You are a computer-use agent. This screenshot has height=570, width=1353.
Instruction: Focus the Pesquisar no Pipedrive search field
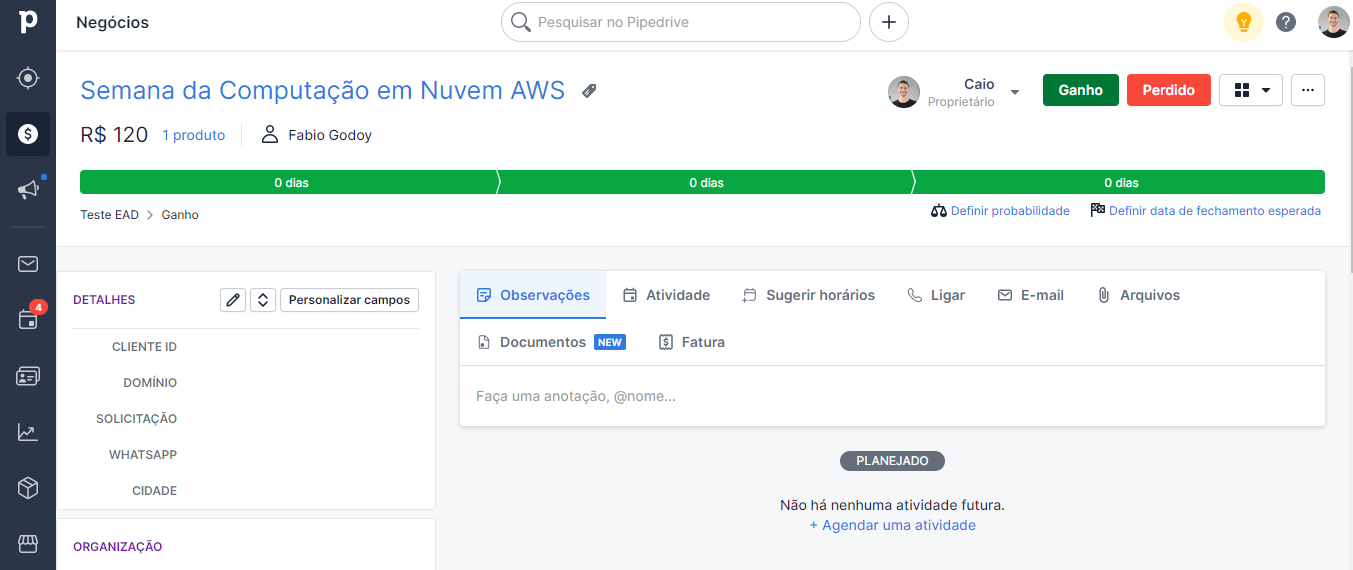681,22
